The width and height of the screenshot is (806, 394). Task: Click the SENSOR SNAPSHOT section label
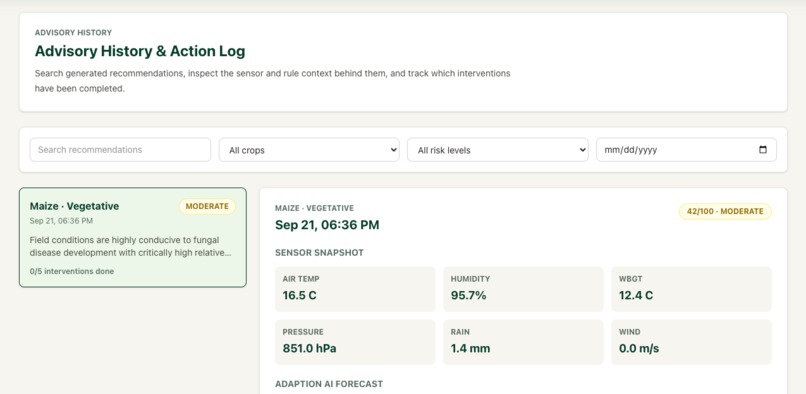[319, 253]
